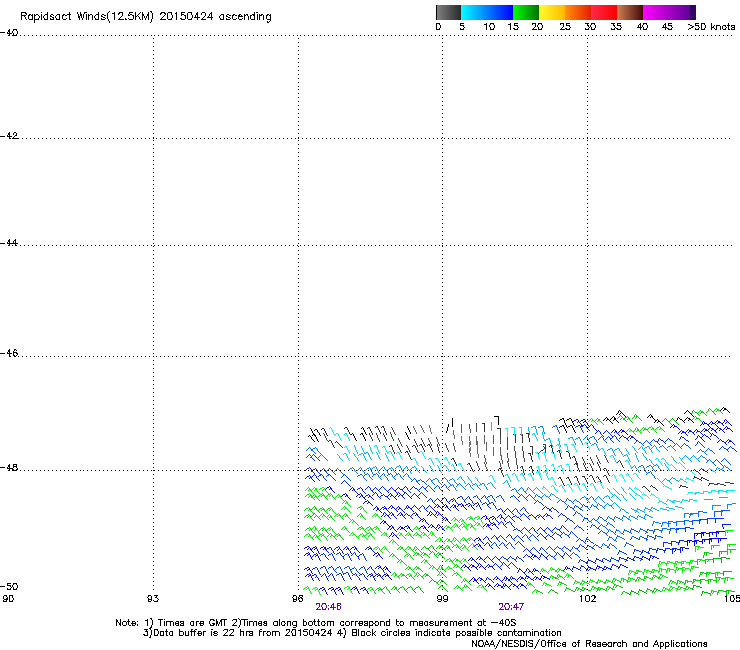
Task: Click the yellow 20-25 knots color segment
Action: coord(552,12)
